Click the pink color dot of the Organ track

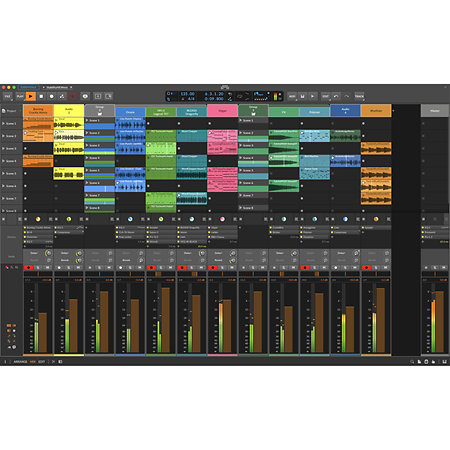(x=222, y=219)
